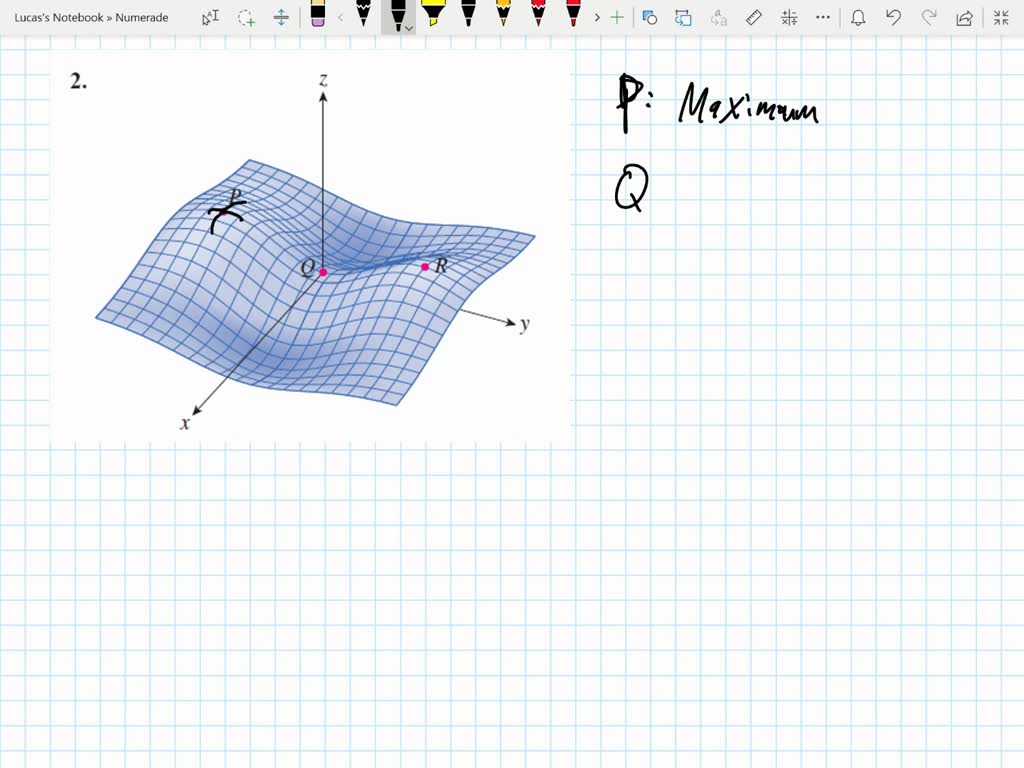
Task: Expand hidden pens with right chevron
Action: click(x=597, y=17)
